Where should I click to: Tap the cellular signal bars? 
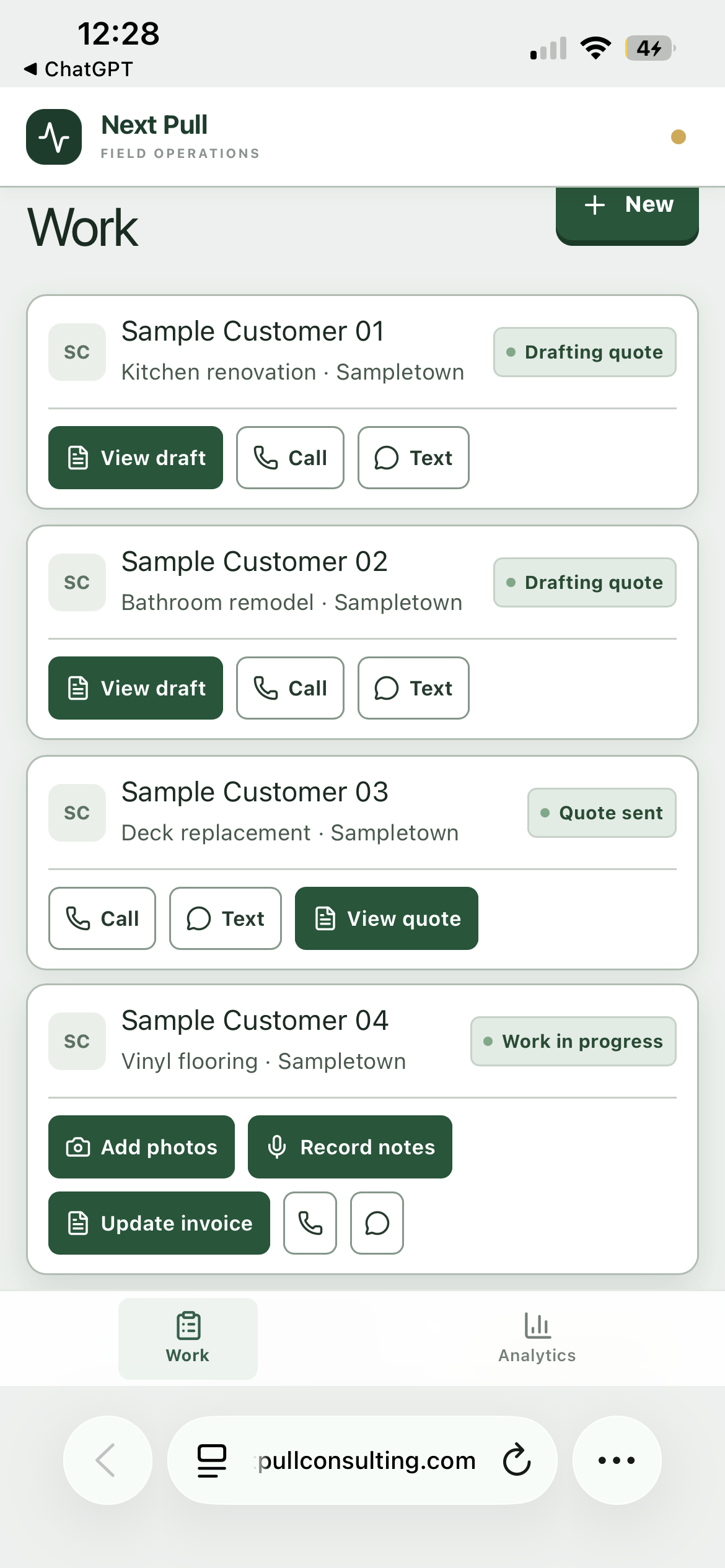(548, 48)
